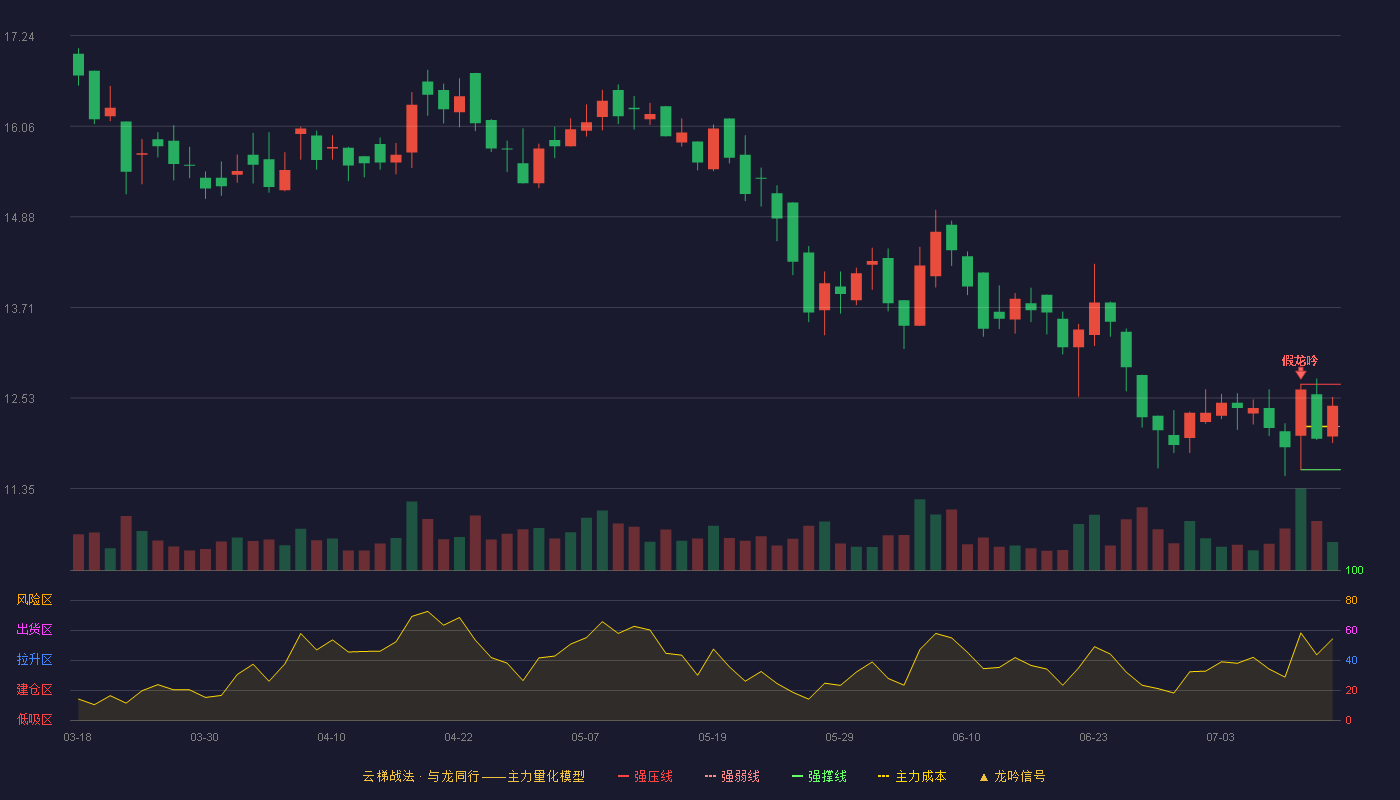Click the 拉升区 zone label
The width and height of the screenshot is (1400, 800).
coord(34,660)
